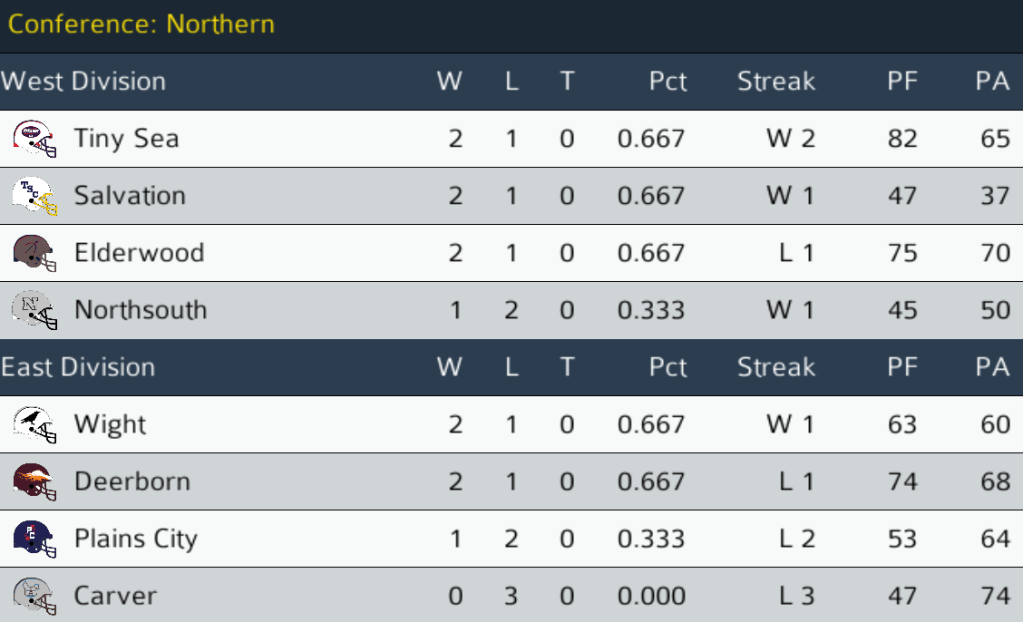The height and width of the screenshot is (622, 1023).
Task: Sort West Division by Streak header
Action: (x=776, y=82)
